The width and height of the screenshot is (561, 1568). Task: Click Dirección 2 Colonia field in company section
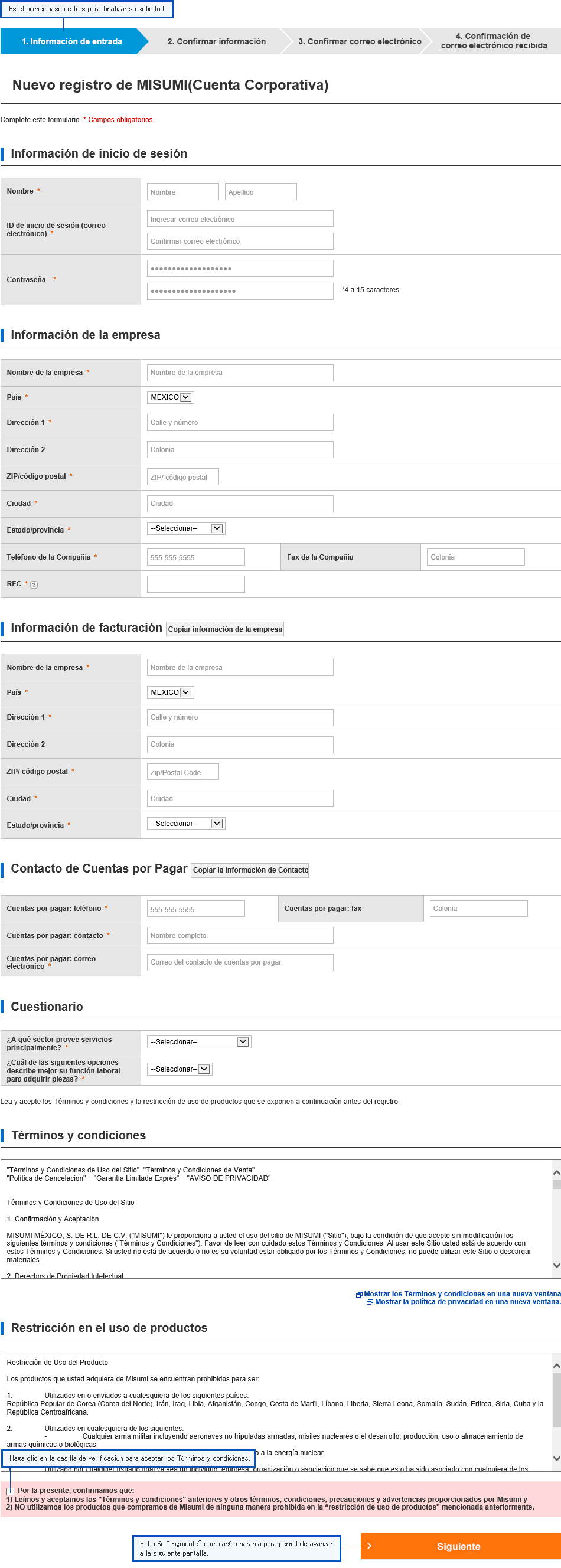240,450
